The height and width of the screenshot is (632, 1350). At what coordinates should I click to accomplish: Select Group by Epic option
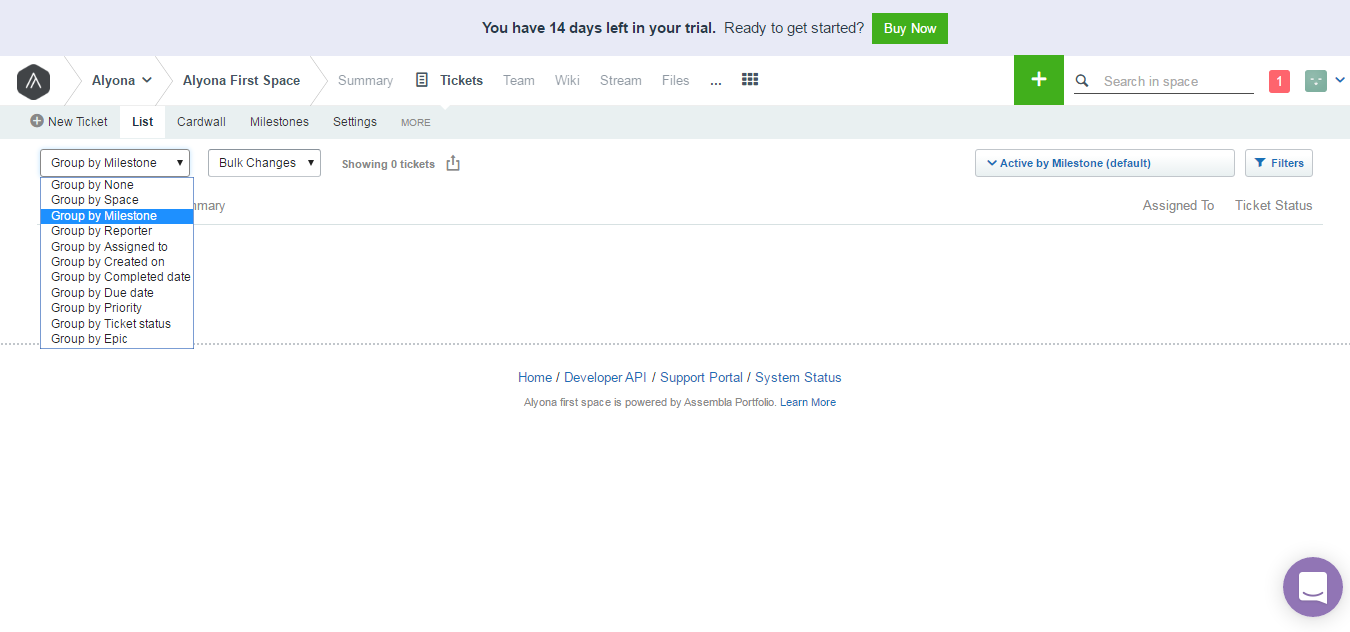coord(117,339)
